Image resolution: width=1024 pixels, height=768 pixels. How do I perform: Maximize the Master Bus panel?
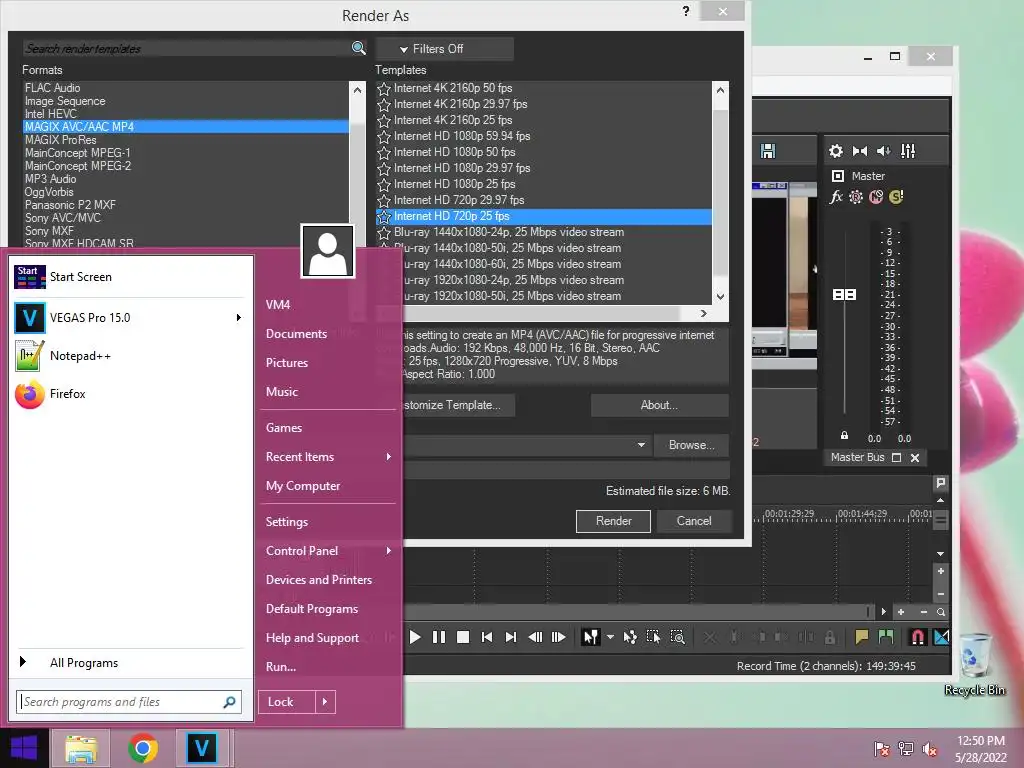[x=897, y=458]
